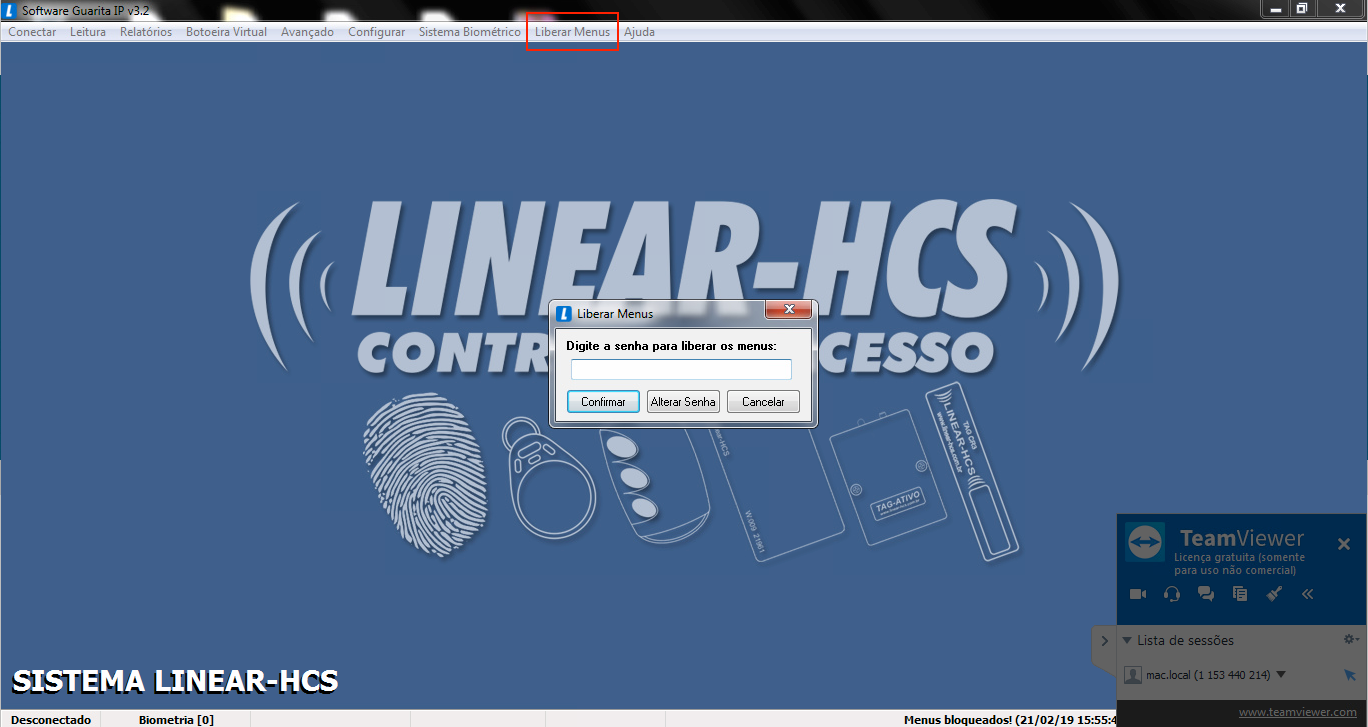Open the TeamViewer video camera icon
The height and width of the screenshot is (727, 1368).
1138,594
